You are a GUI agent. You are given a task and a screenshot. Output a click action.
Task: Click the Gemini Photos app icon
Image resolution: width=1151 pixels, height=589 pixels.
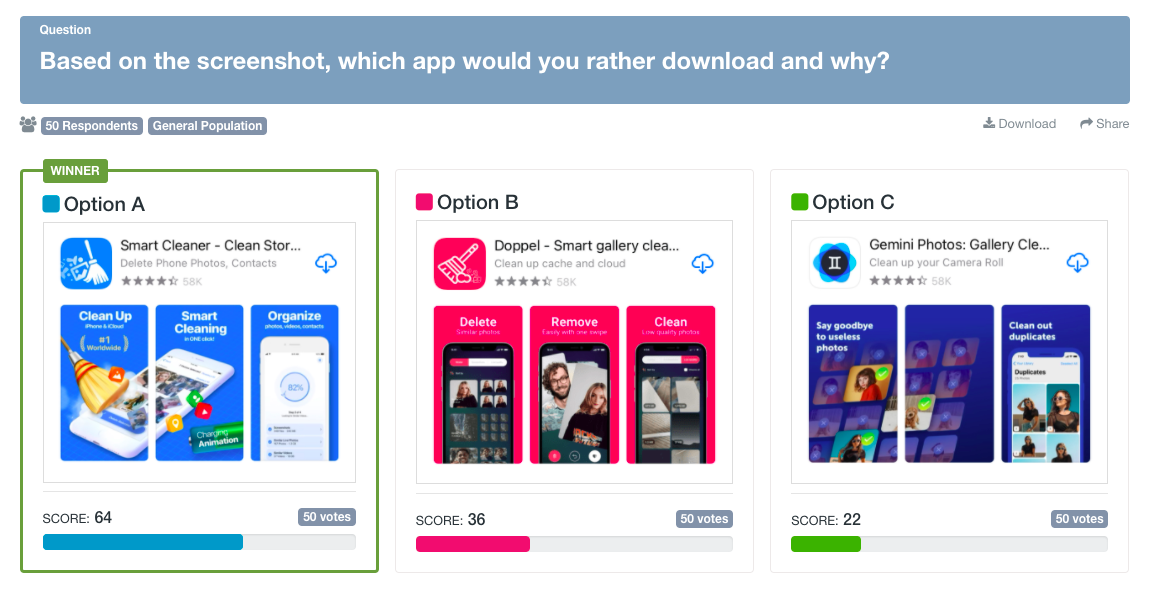coord(835,263)
